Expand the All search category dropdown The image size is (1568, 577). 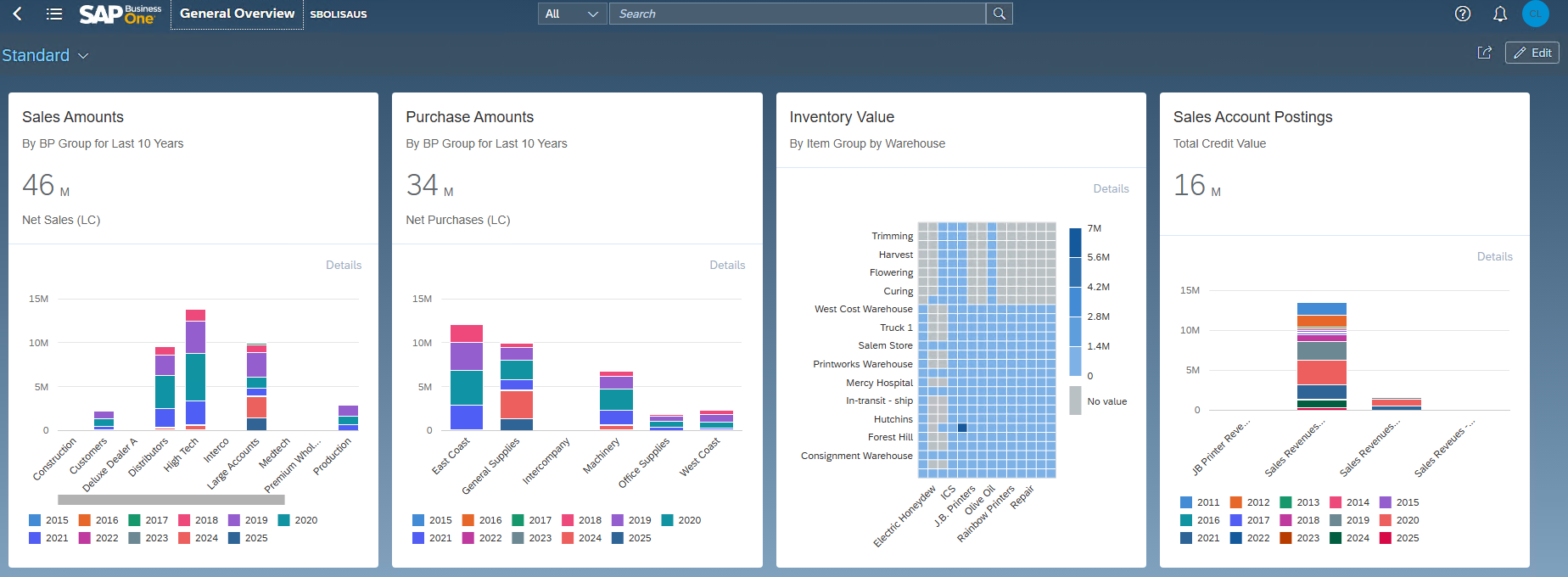click(x=572, y=14)
